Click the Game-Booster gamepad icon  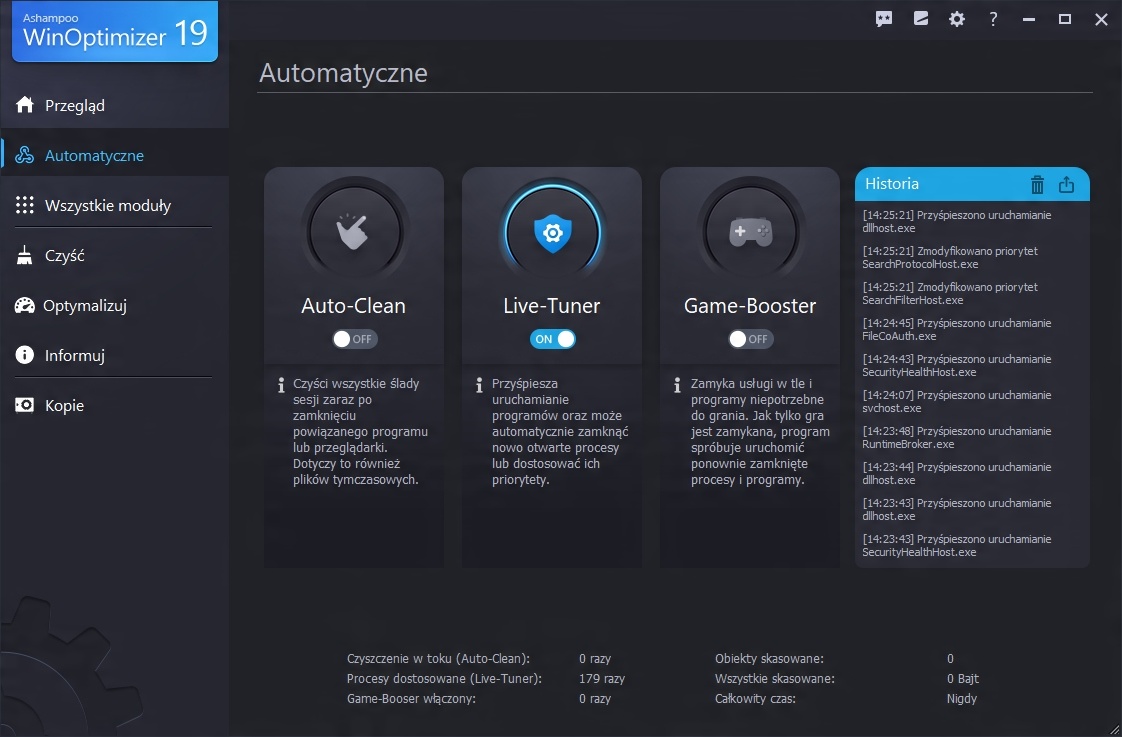pyautogui.click(x=750, y=232)
